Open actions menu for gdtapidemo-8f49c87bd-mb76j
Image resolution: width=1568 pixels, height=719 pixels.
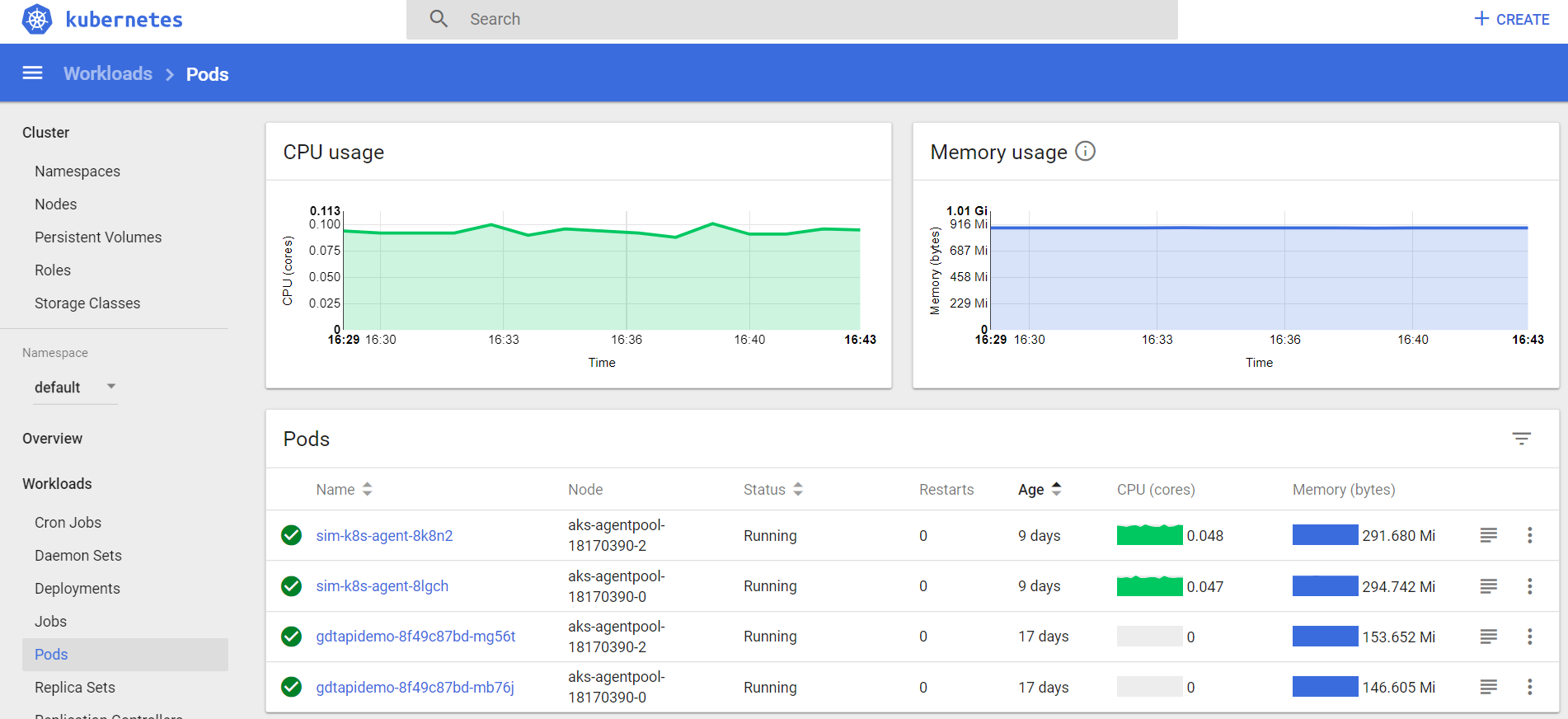(1529, 687)
